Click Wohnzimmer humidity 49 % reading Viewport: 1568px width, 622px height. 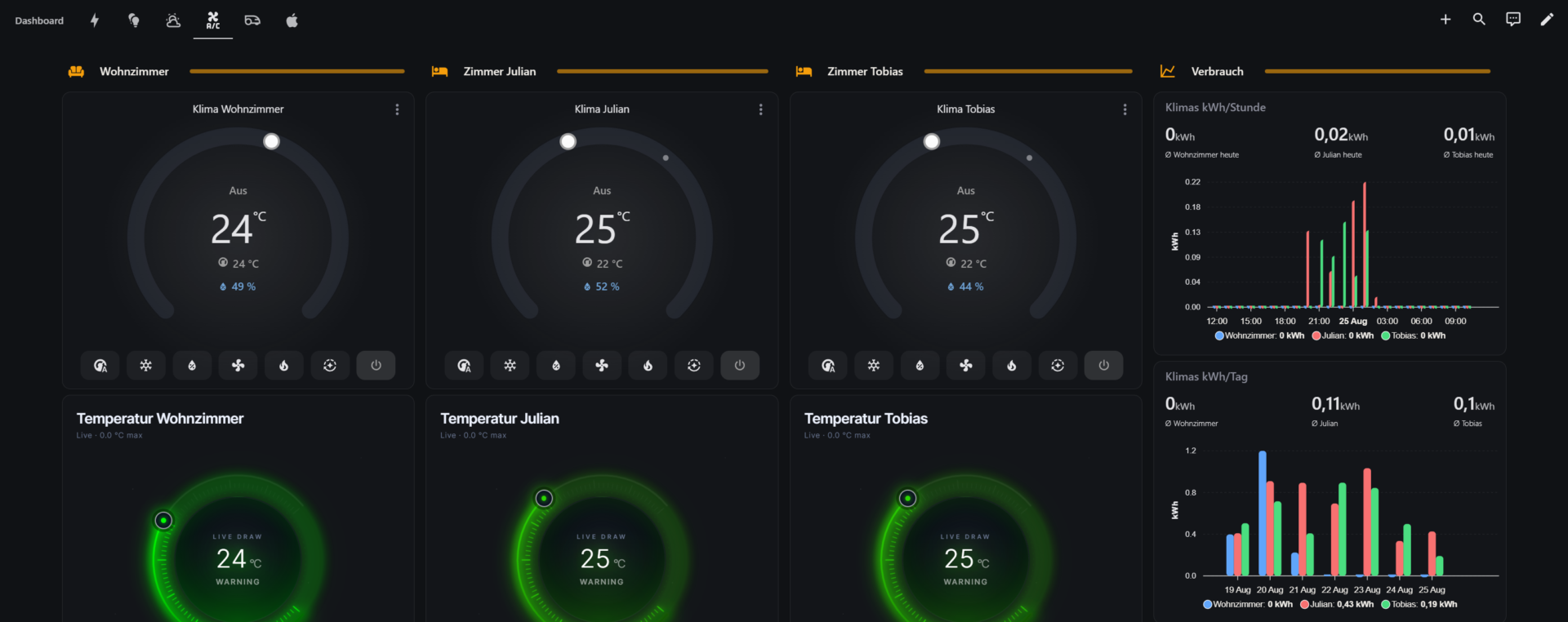point(238,287)
